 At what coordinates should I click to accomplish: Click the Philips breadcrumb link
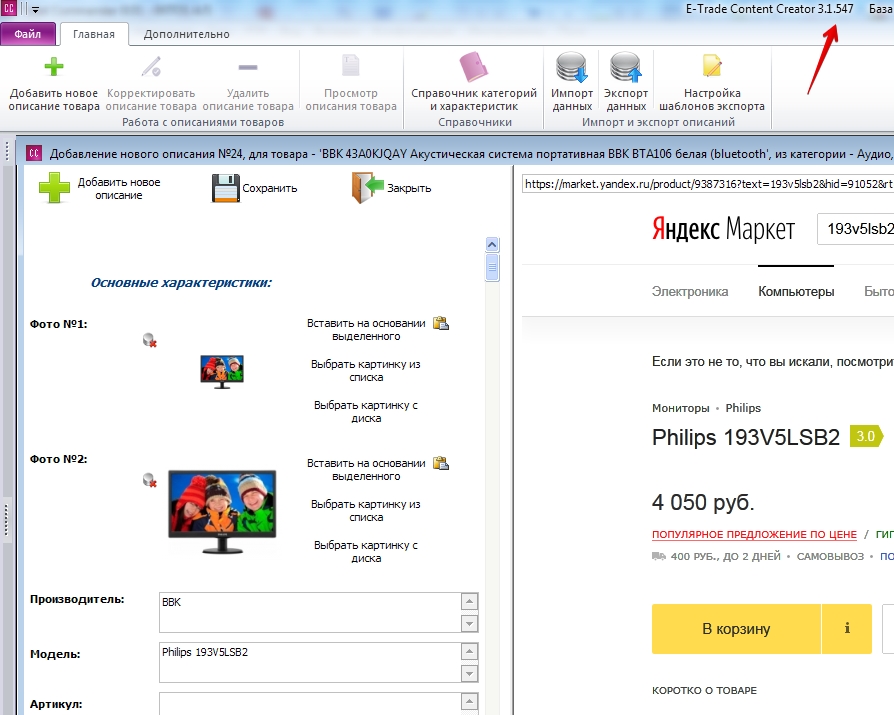click(x=743, y=408)
